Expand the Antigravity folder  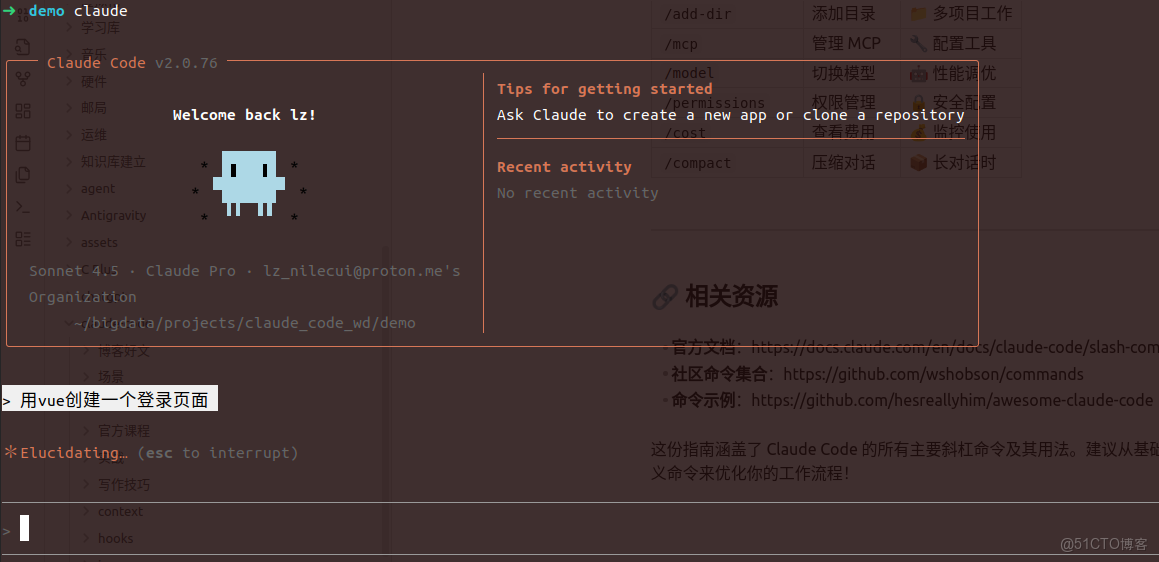click(113, 216)
